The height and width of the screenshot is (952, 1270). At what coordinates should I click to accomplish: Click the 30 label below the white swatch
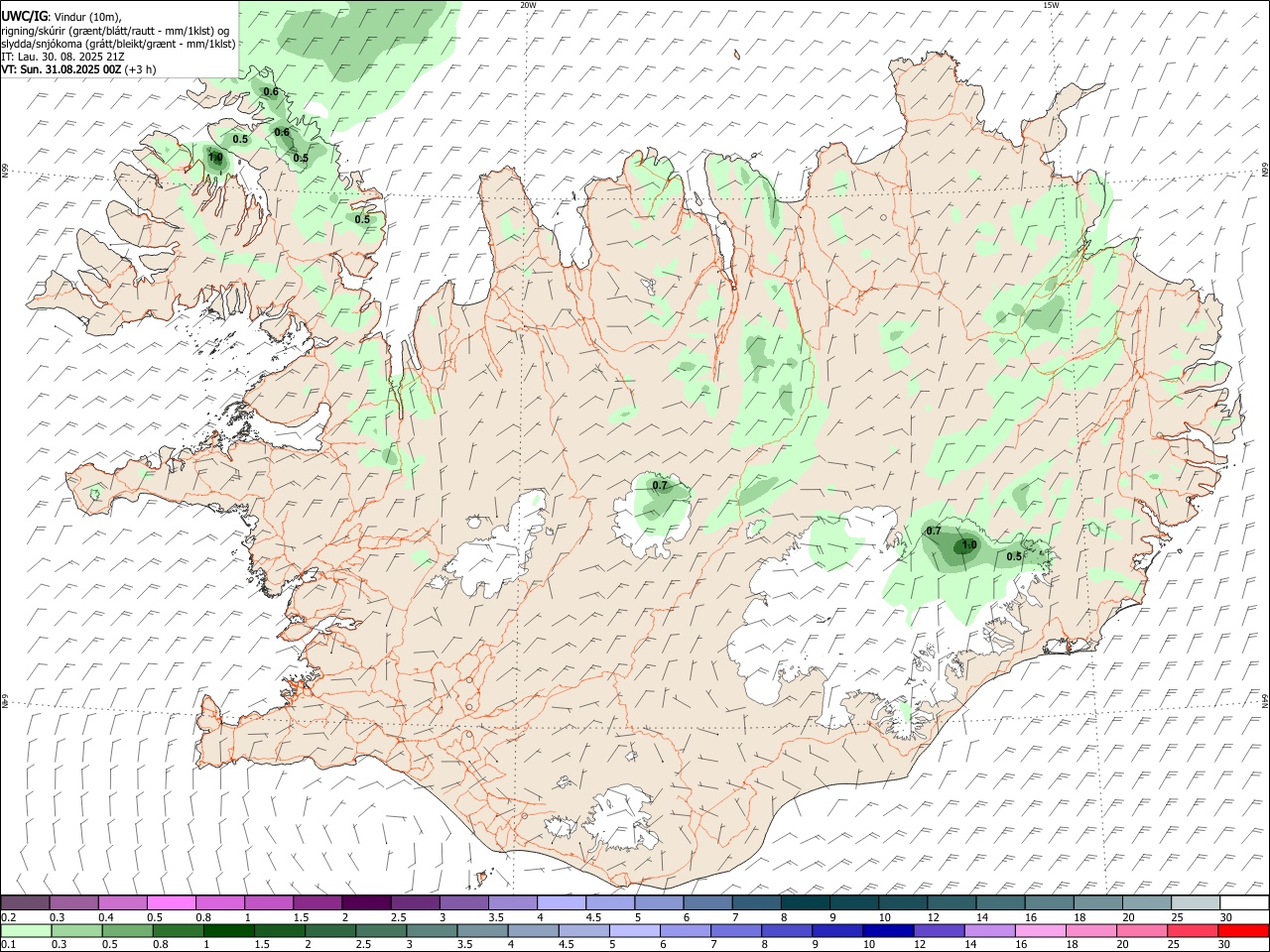(1226, 917)
